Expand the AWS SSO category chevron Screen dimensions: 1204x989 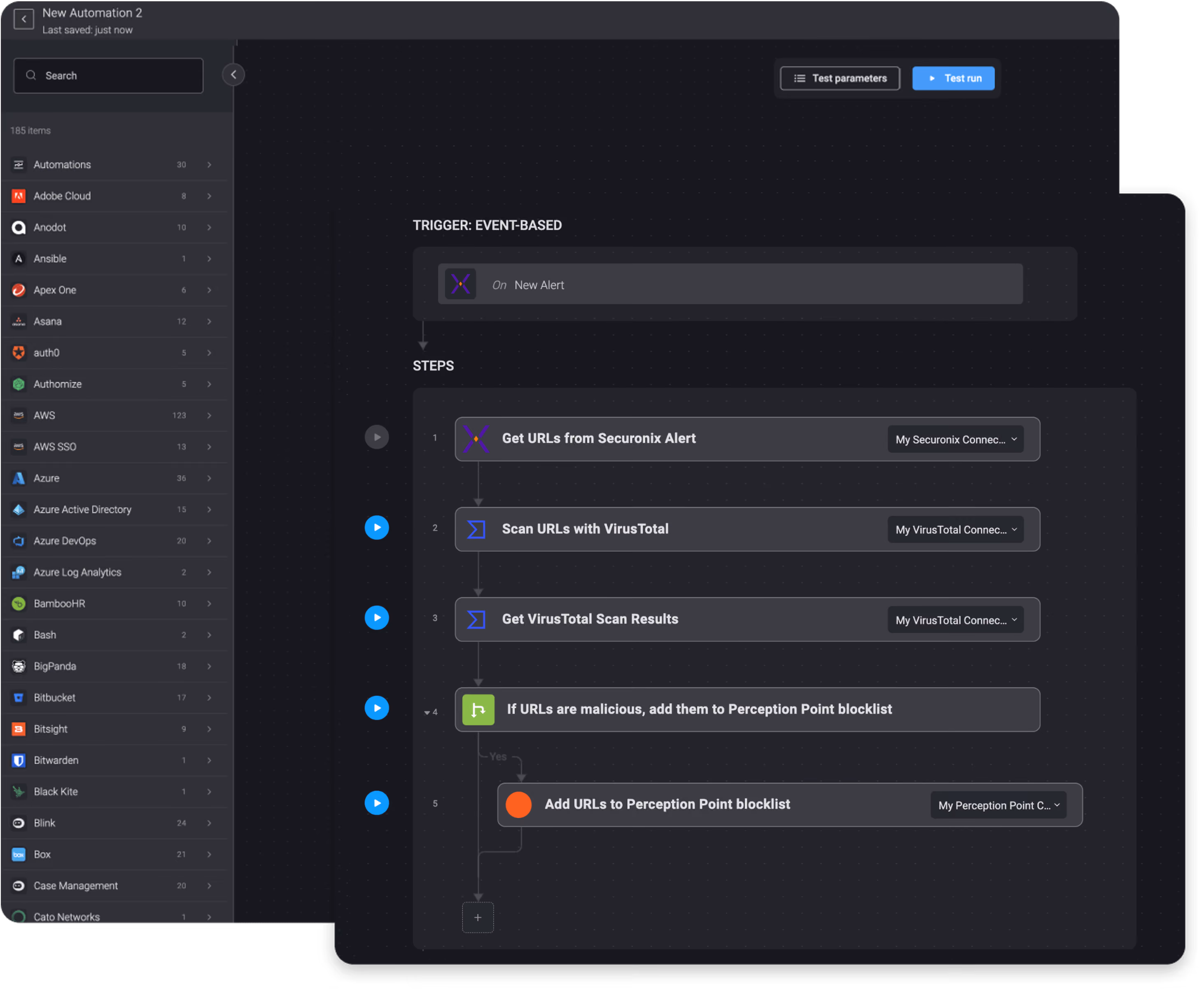point(210,447)
